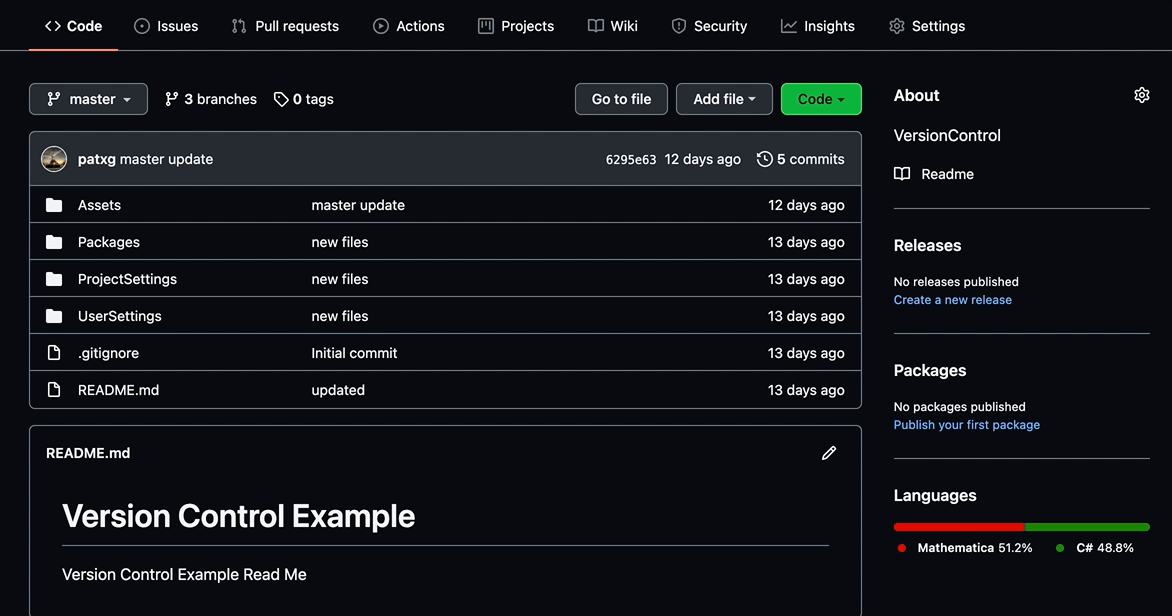Image resolution: width=1172 pixels, height=616 pixels.
Task: Open patxg author name link
Action: click(96, 159)
